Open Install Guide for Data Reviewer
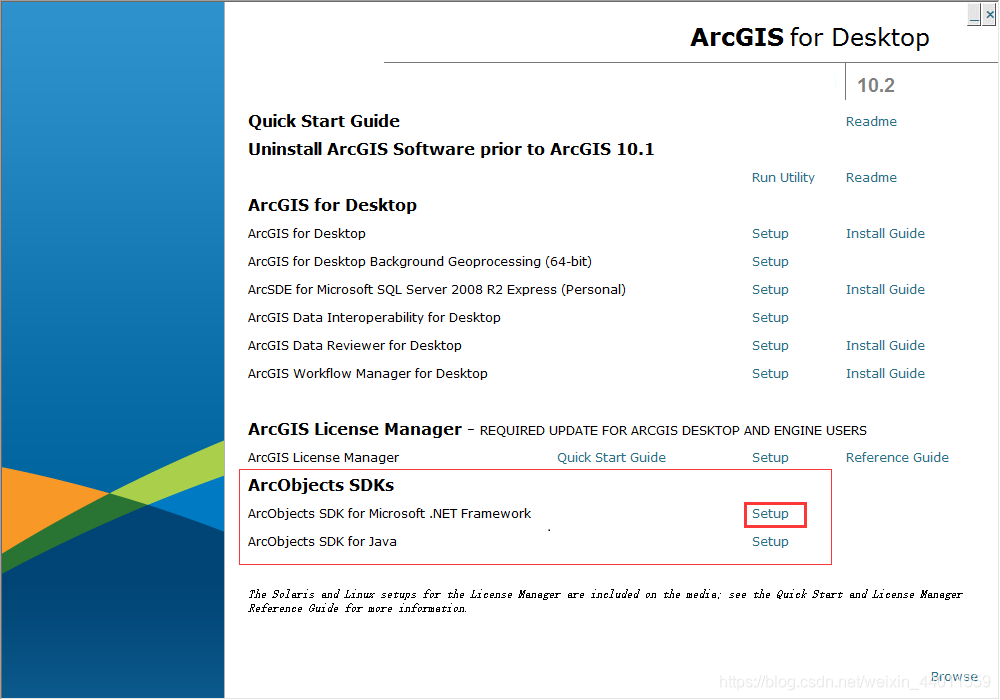Image resolution: width=1000 pixels, height=700 pixels. (885, 346)
